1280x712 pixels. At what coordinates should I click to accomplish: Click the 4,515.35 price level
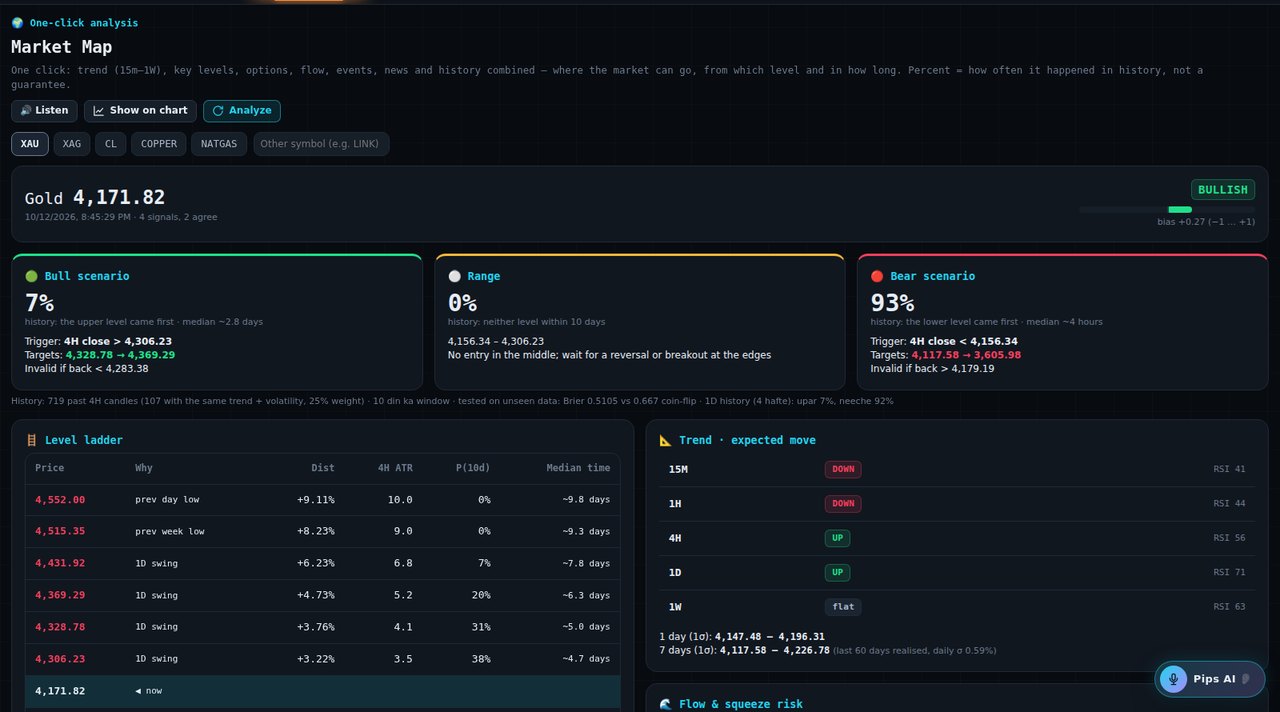click(60, 532)
